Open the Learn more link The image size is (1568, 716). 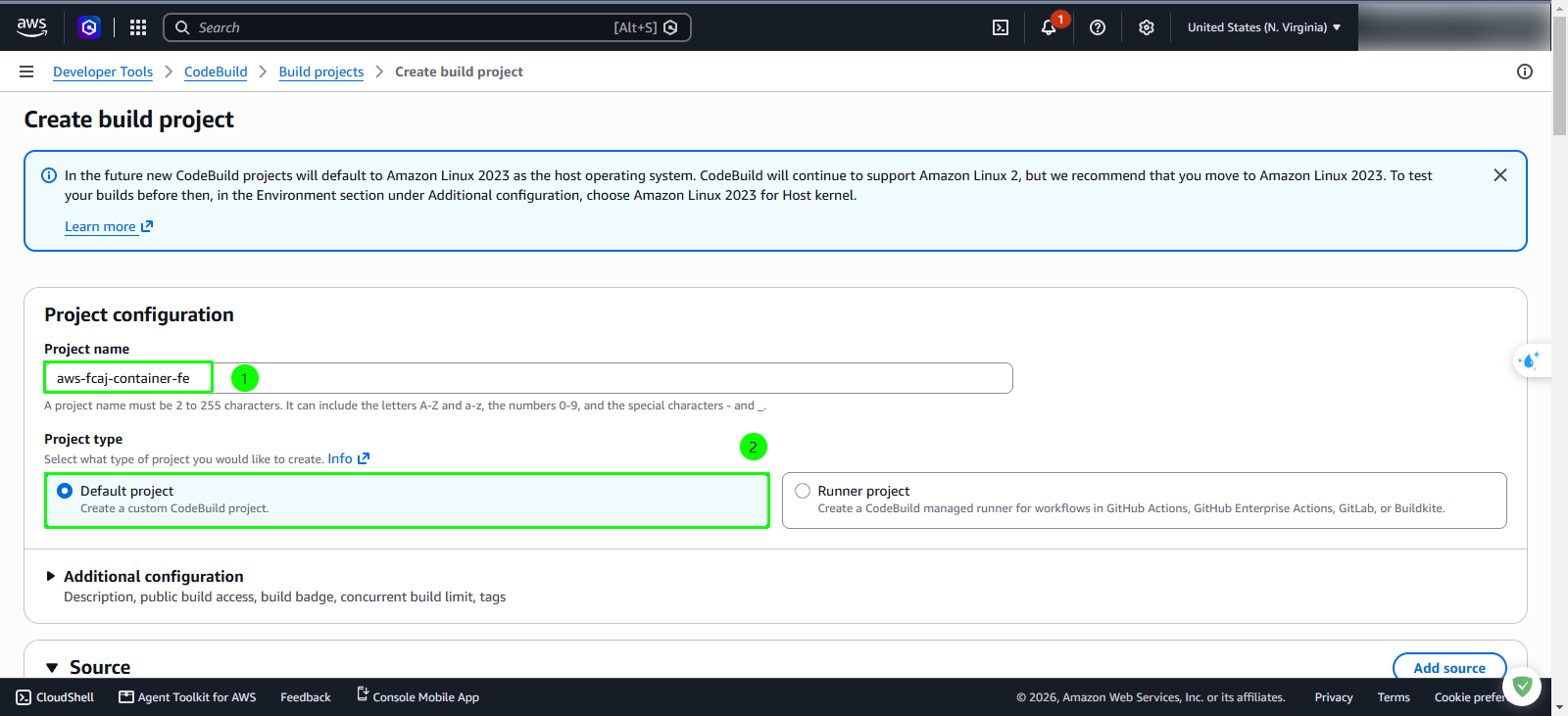109,226
